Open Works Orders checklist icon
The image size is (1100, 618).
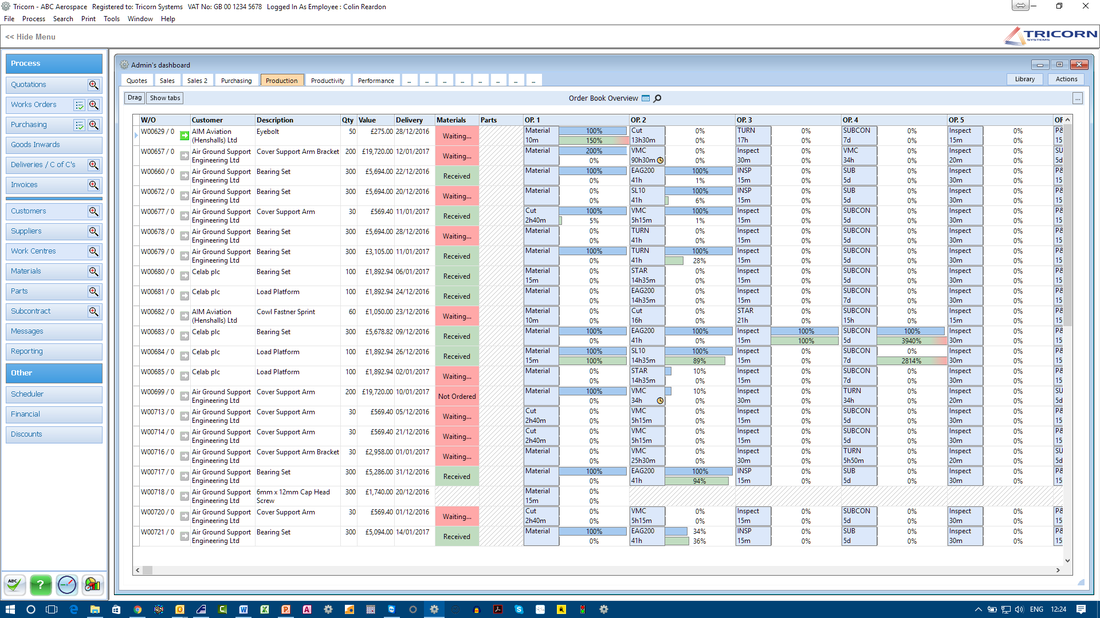click(x=79, y=105)
